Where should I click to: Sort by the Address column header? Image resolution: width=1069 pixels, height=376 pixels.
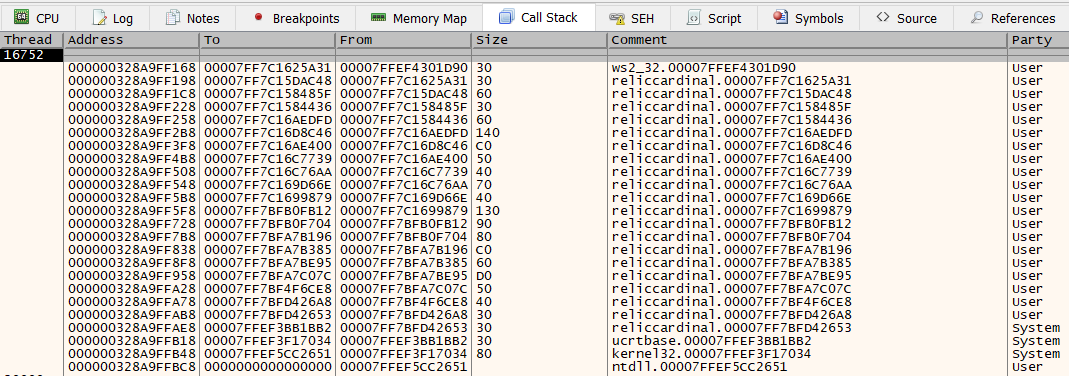132,40
